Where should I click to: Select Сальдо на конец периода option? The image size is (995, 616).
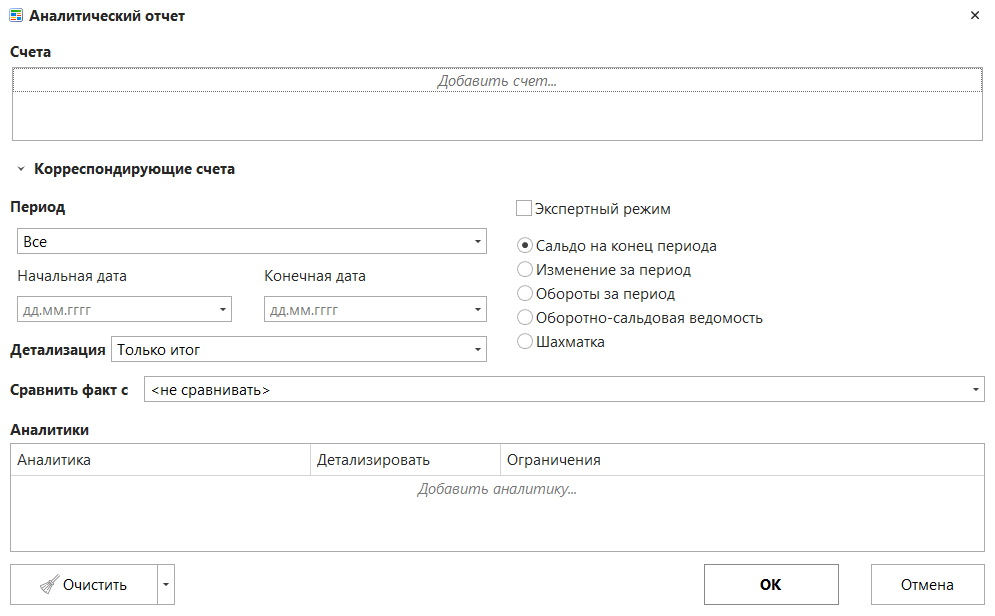point(525,246)
